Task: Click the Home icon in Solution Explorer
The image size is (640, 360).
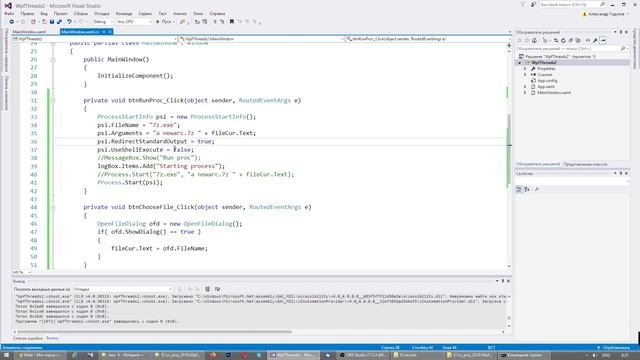Action: 534,40
